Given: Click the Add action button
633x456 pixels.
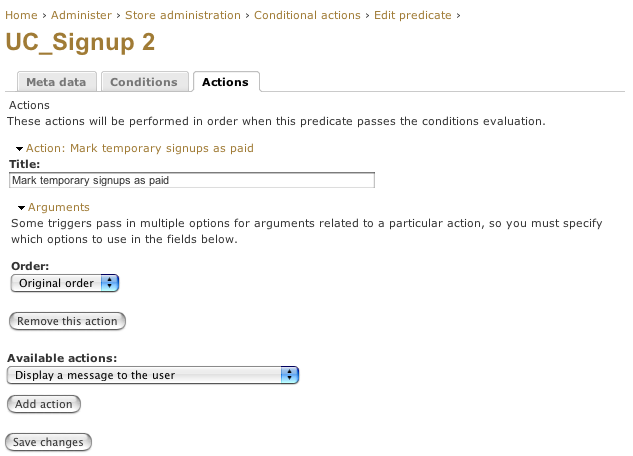Looking at the screenshot, I should coord(44,404).
